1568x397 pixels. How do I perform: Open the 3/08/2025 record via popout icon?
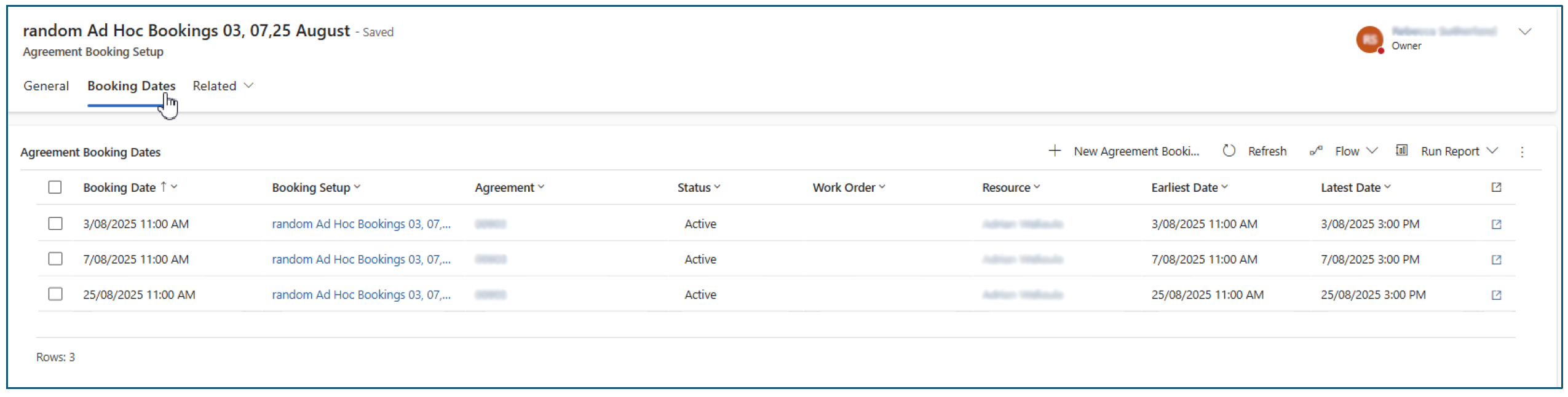(1496, 224)
